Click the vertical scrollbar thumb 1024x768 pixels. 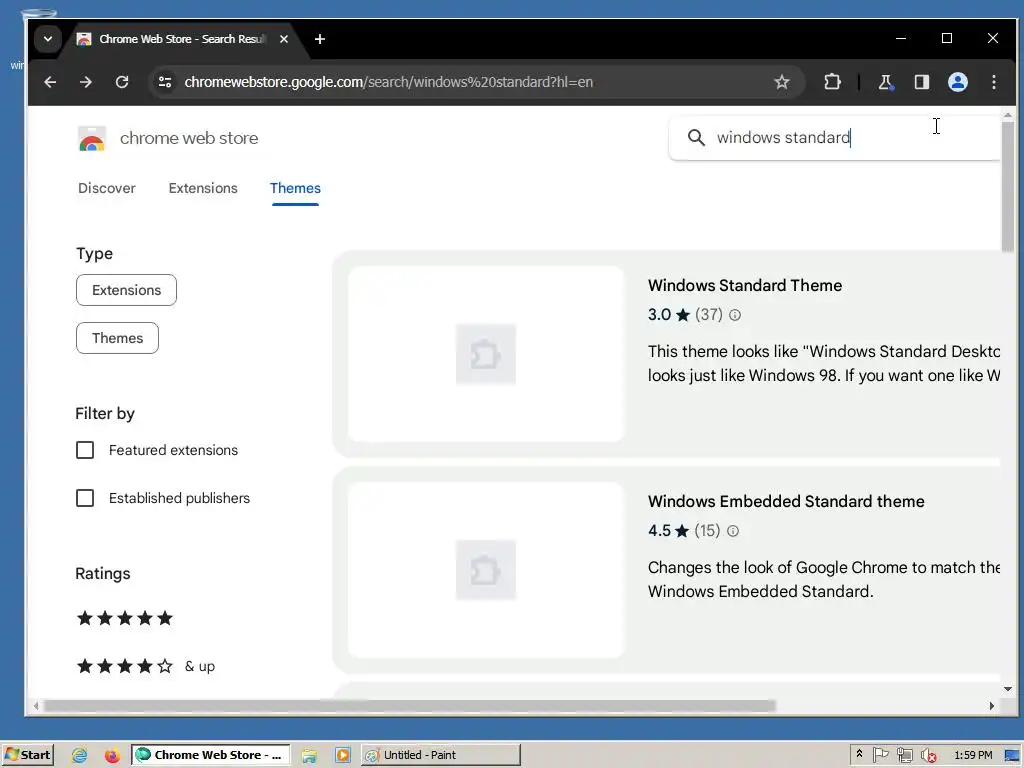[1008, 186]
